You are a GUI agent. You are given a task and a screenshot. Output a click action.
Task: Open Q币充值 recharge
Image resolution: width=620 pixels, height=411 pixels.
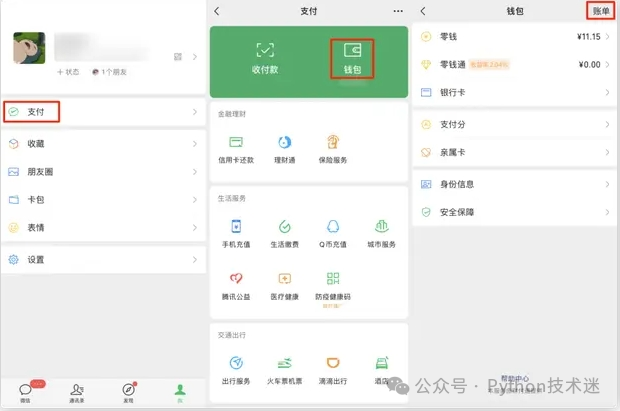pos(333,234)
